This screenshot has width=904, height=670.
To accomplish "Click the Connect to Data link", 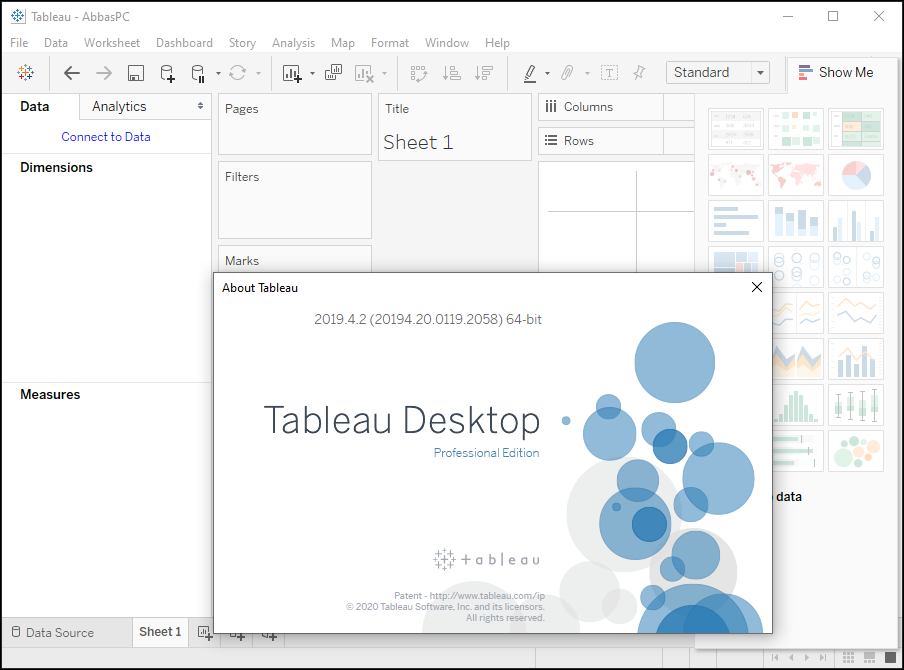I will [106, 137].
